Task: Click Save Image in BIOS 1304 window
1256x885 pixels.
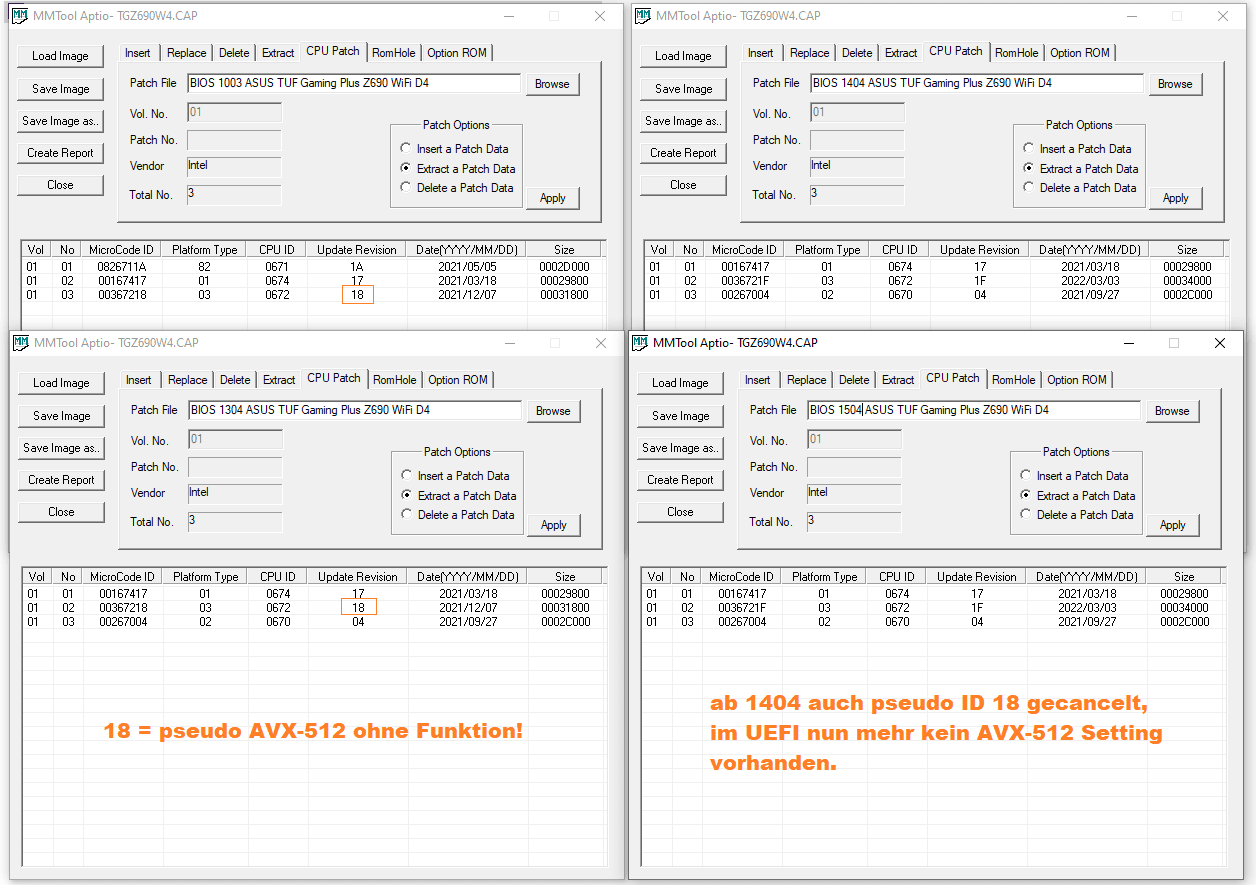Action: click(x=62, y=416)
